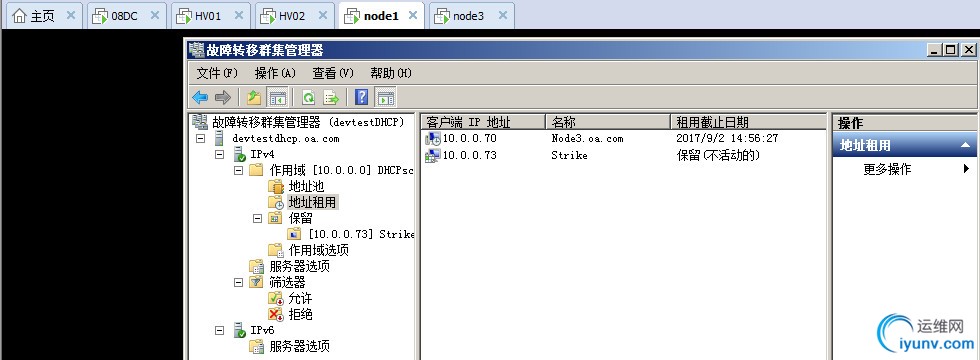Click the home icon on 主页 tab

coord(19,16)
